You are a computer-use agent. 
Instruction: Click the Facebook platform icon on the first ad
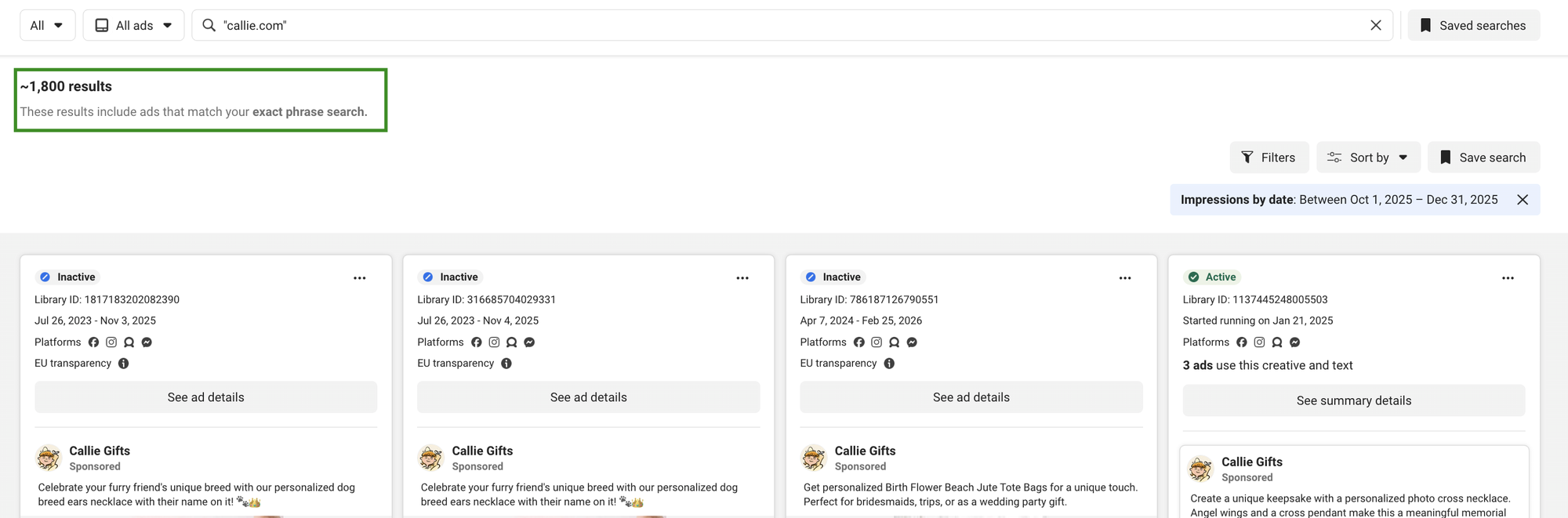pos(93,342)
